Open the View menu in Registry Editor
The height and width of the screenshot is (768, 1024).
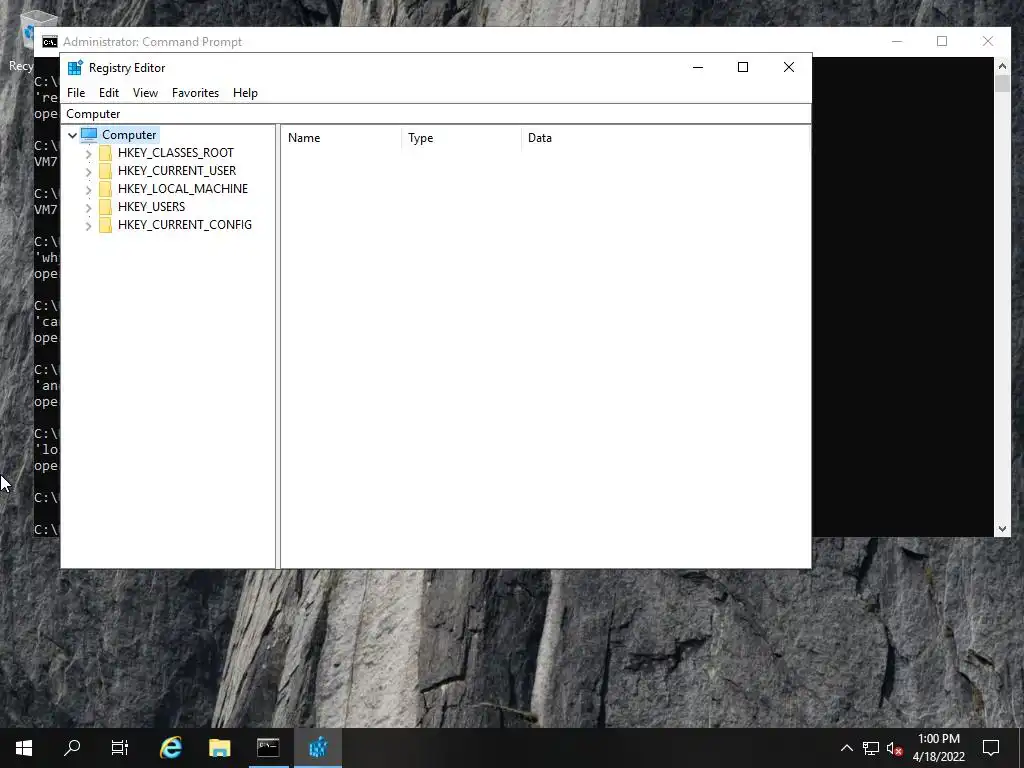click(x=145, y=93)
